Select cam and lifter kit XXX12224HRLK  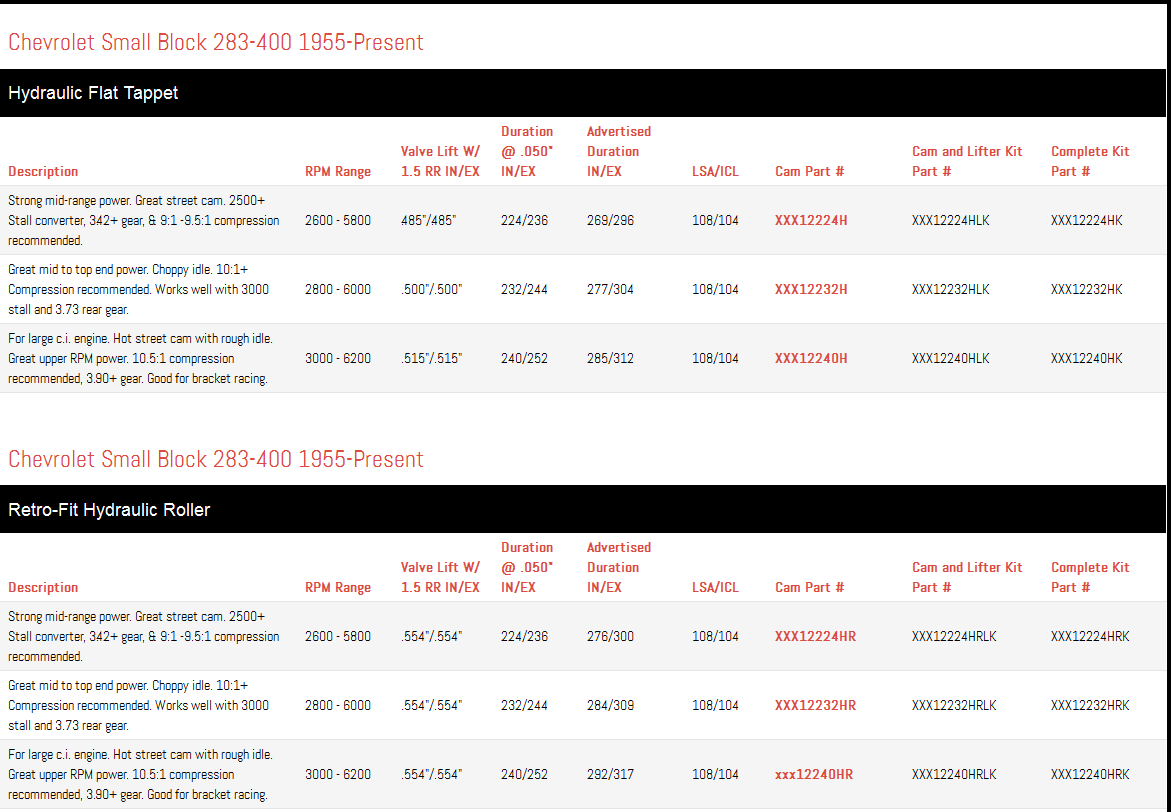[954, 636]
